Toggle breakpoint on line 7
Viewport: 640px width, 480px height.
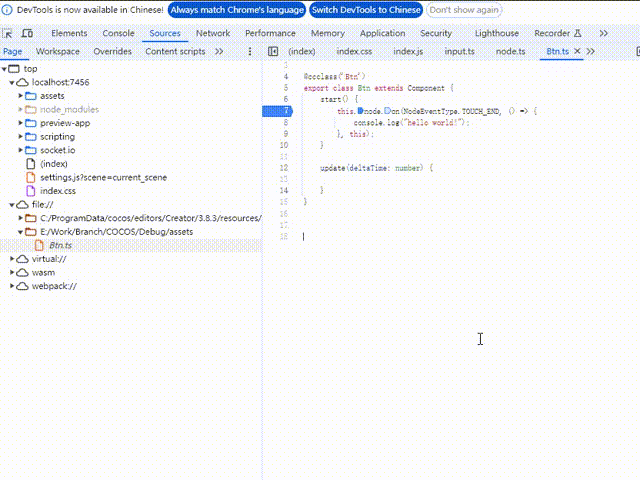[286, 111]
